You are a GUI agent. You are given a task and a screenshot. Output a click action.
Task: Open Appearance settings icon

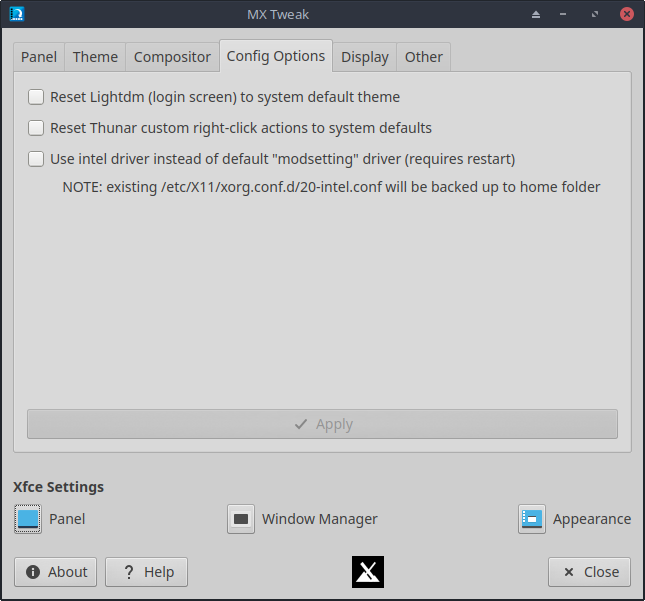531,519
